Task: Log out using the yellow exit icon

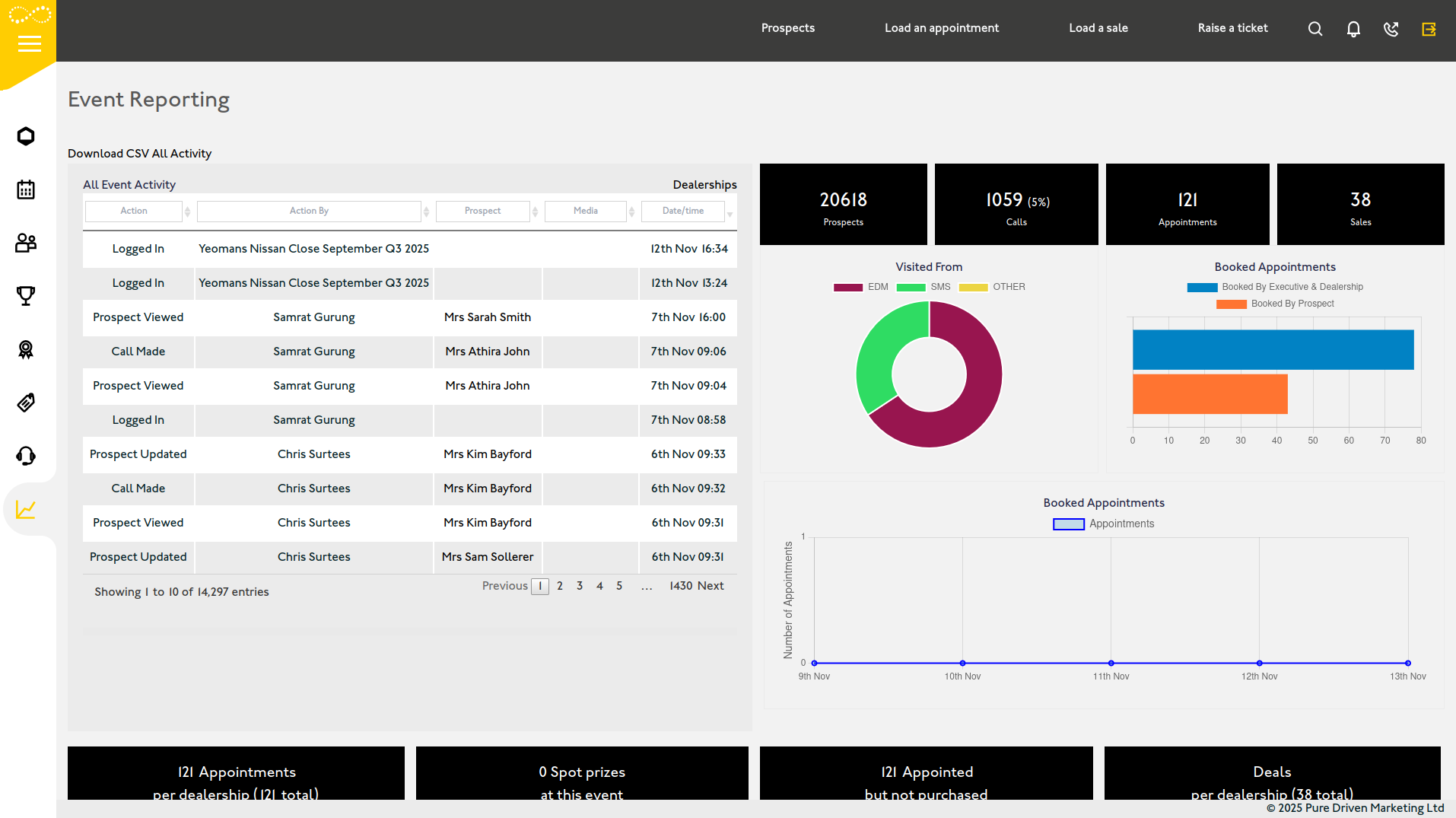Action: pyautogui.click(x=1429, y=28)
